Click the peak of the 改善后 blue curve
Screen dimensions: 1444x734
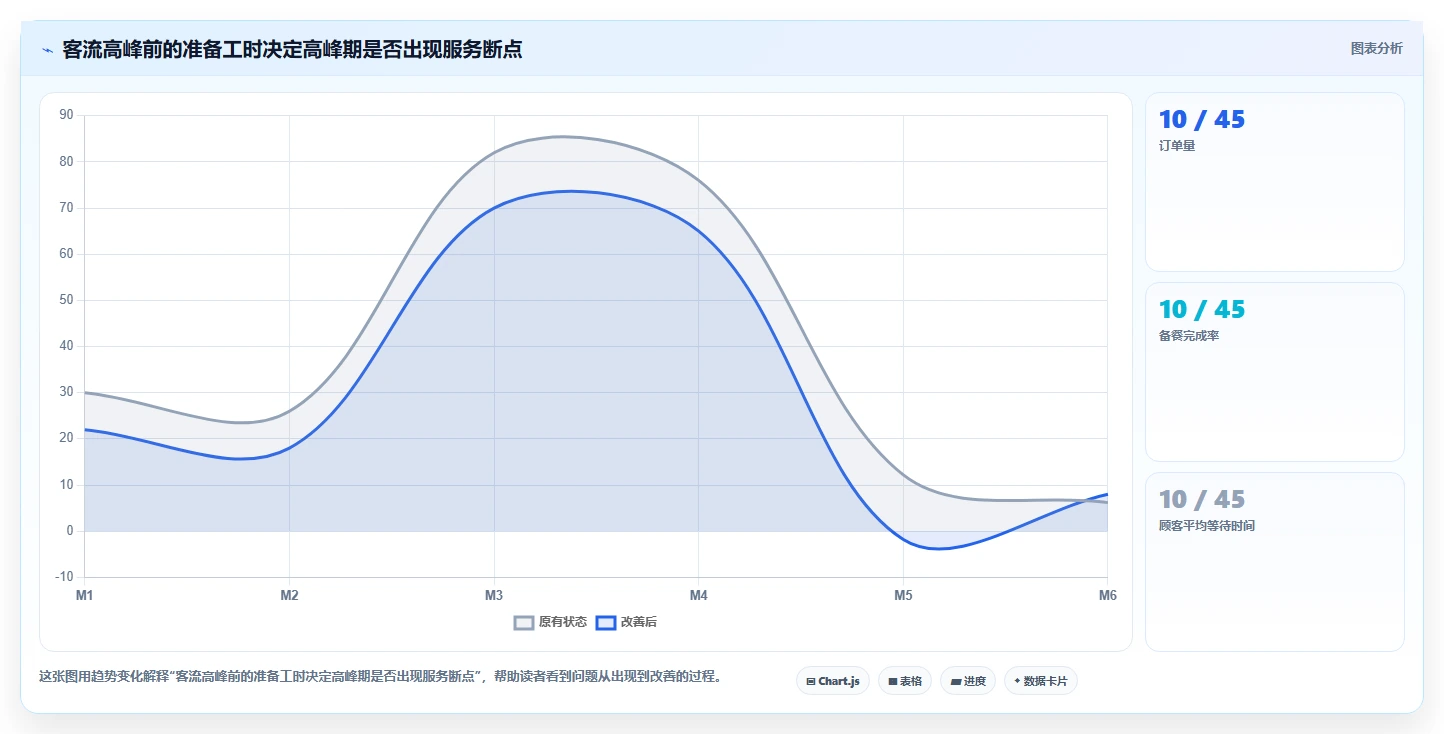[570, 191]
